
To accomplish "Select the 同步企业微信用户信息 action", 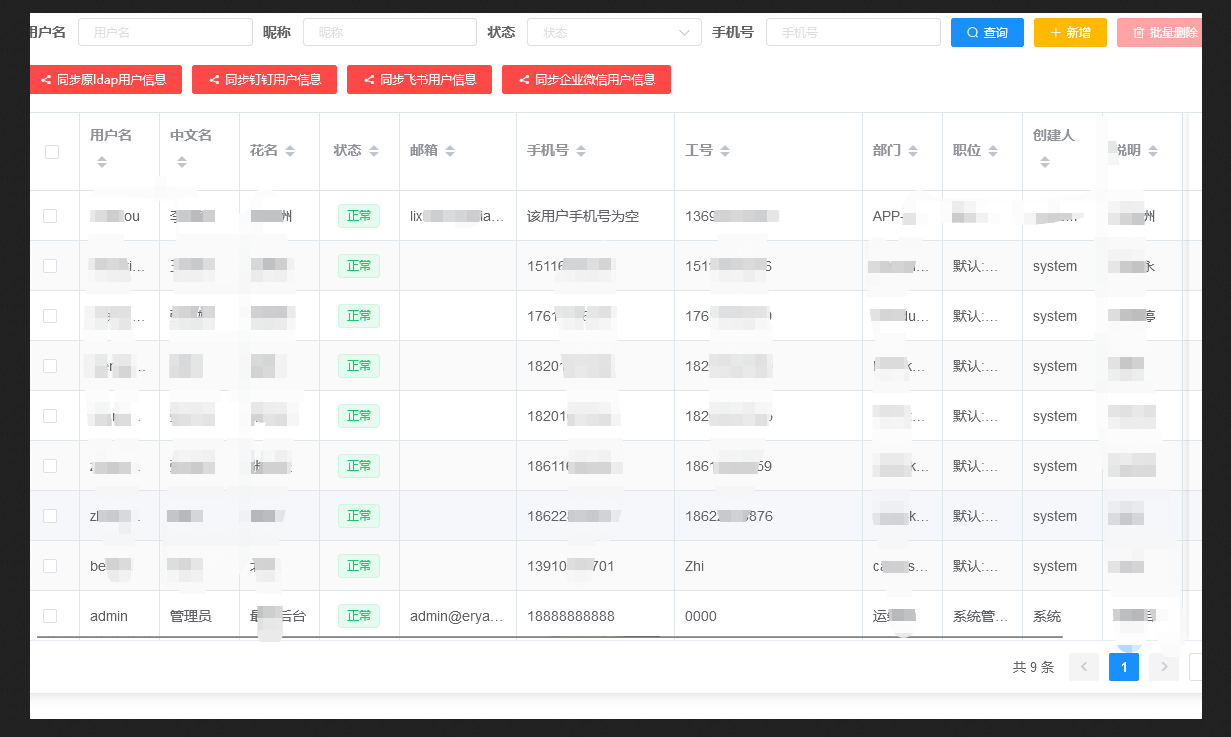I will tap(589, 79).
